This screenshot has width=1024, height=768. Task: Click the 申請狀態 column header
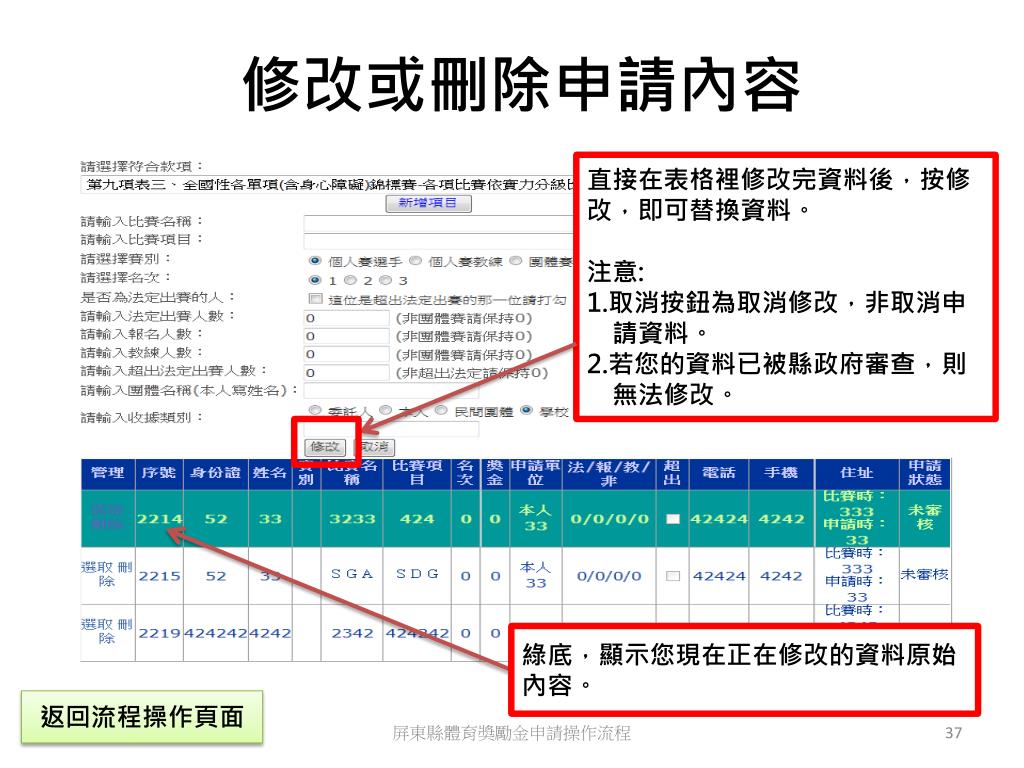tap(925, 473)
